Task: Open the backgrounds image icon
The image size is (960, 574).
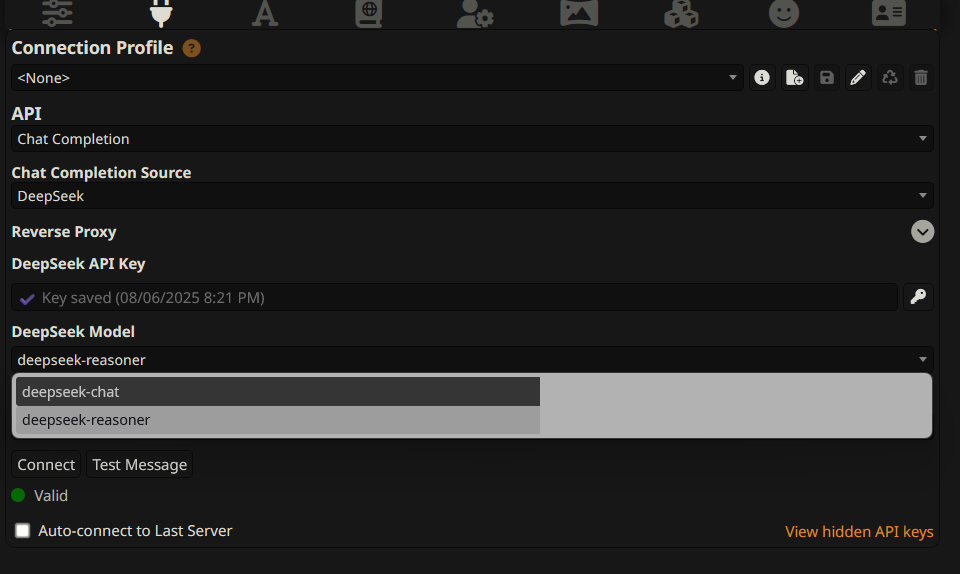Action: [579, 13]
